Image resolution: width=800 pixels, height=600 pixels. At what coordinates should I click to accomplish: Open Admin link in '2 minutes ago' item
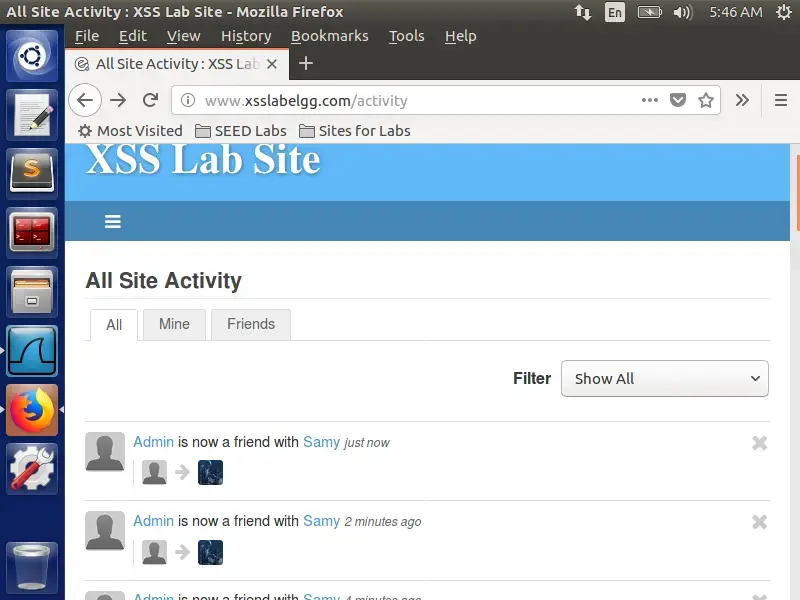point(154,521)
